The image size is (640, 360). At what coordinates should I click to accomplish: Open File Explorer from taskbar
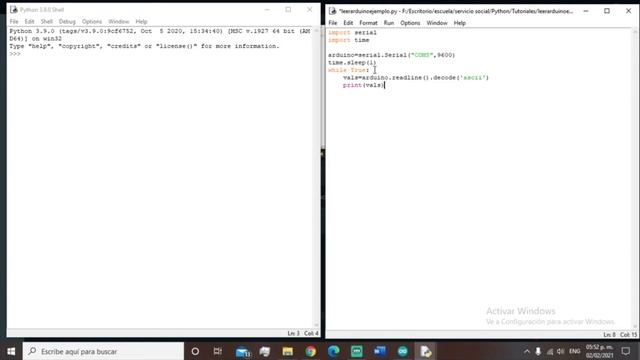[x=288, y=351]
